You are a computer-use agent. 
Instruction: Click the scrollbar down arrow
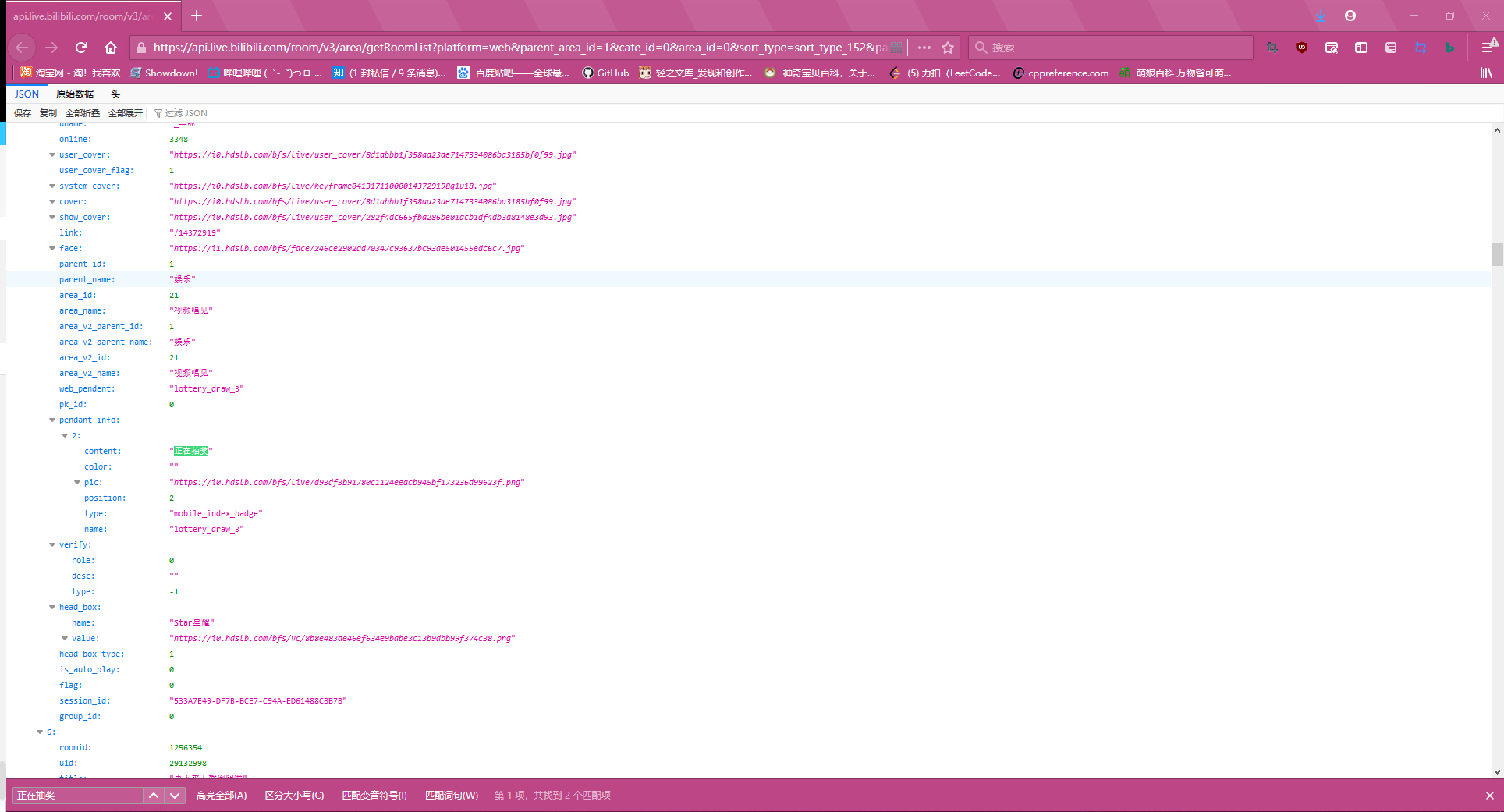[x=1497, y=772]
